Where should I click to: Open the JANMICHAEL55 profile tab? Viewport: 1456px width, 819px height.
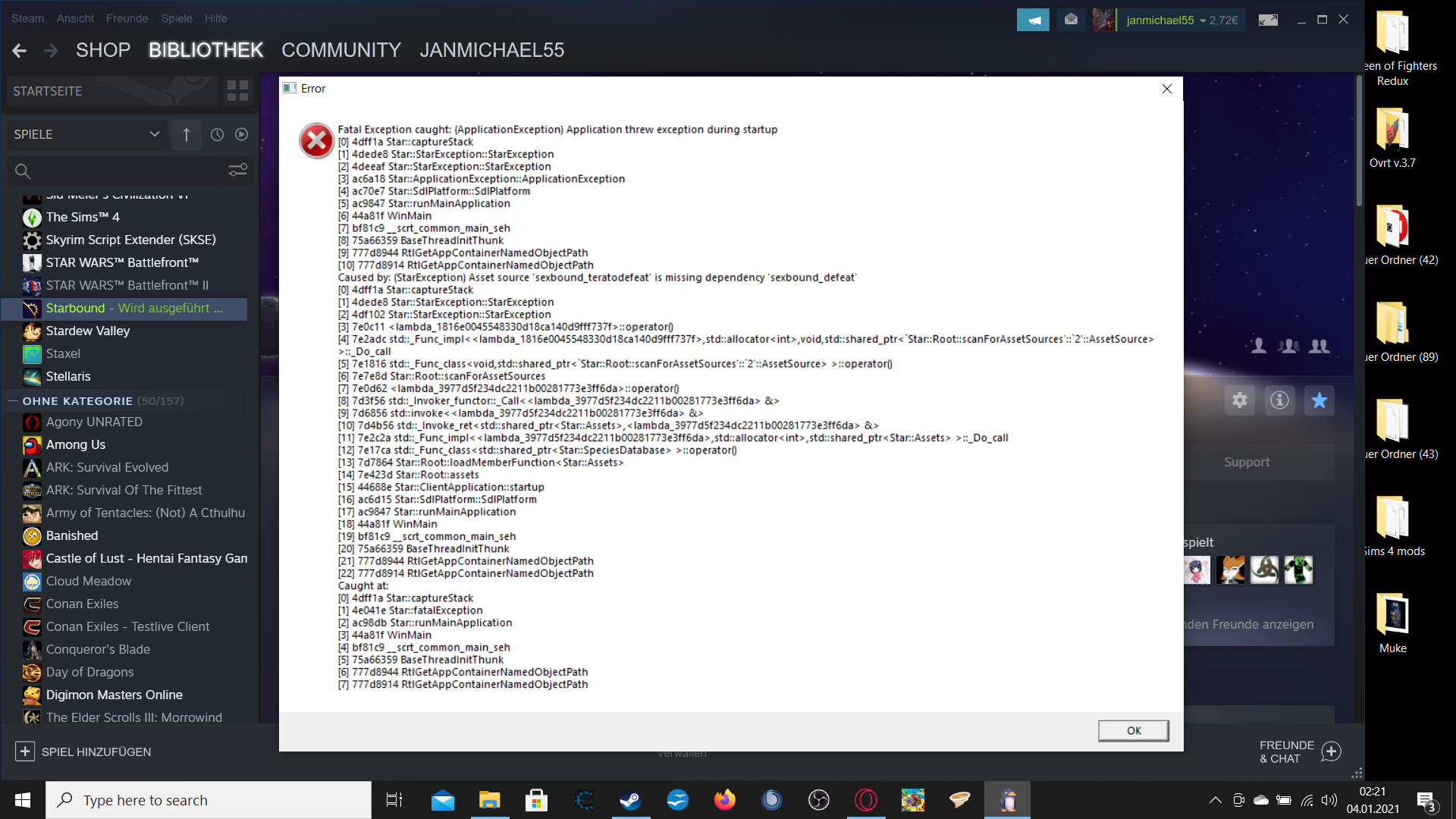492,51
